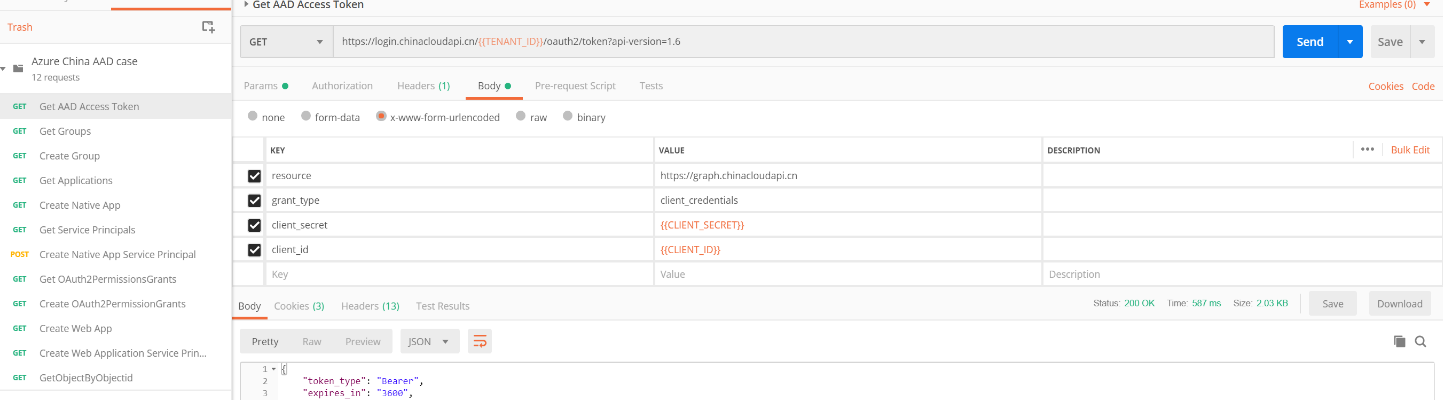Collapse JSON at line 1 fold arrow

[274, 369]
